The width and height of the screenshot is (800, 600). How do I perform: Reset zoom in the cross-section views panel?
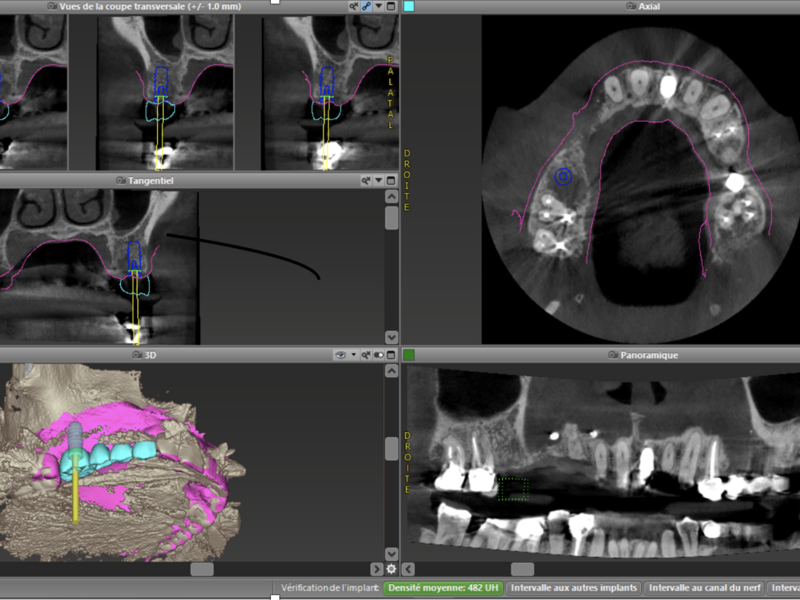(354, 7)
